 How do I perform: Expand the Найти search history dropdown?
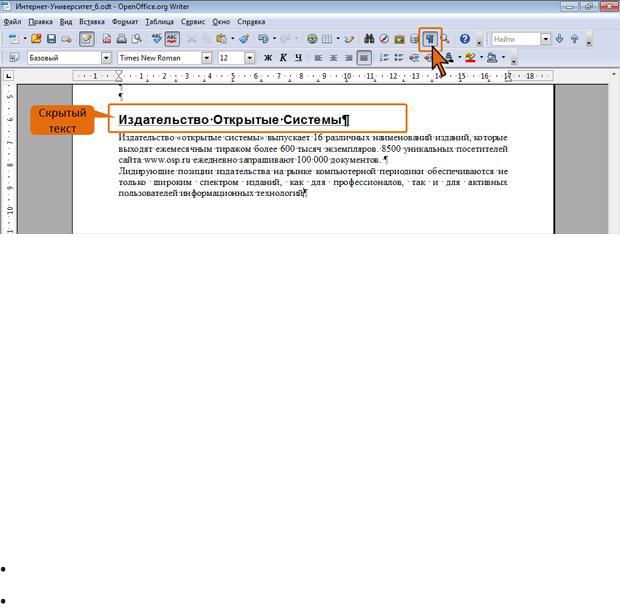pyautogui.click(x=546, y=39)
